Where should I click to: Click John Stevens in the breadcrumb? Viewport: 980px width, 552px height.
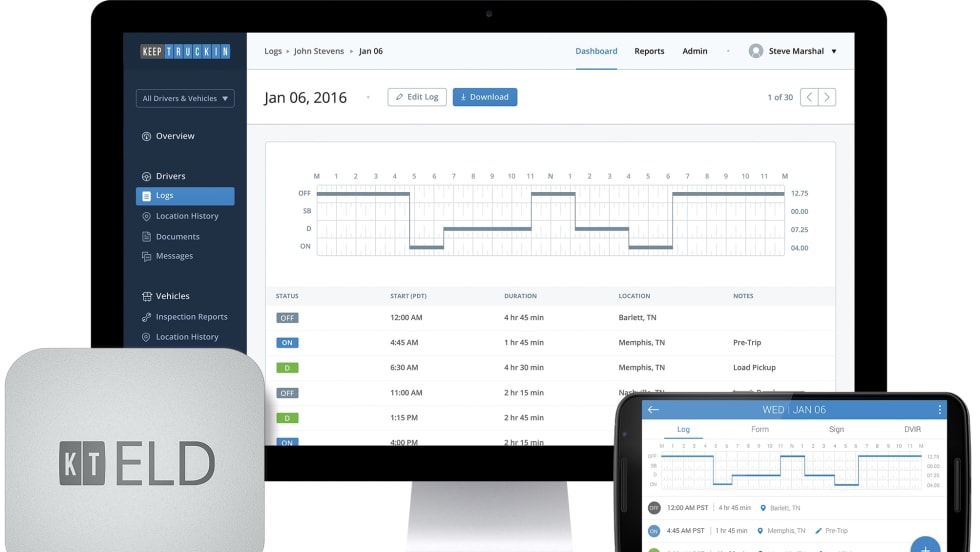point(318,51)
